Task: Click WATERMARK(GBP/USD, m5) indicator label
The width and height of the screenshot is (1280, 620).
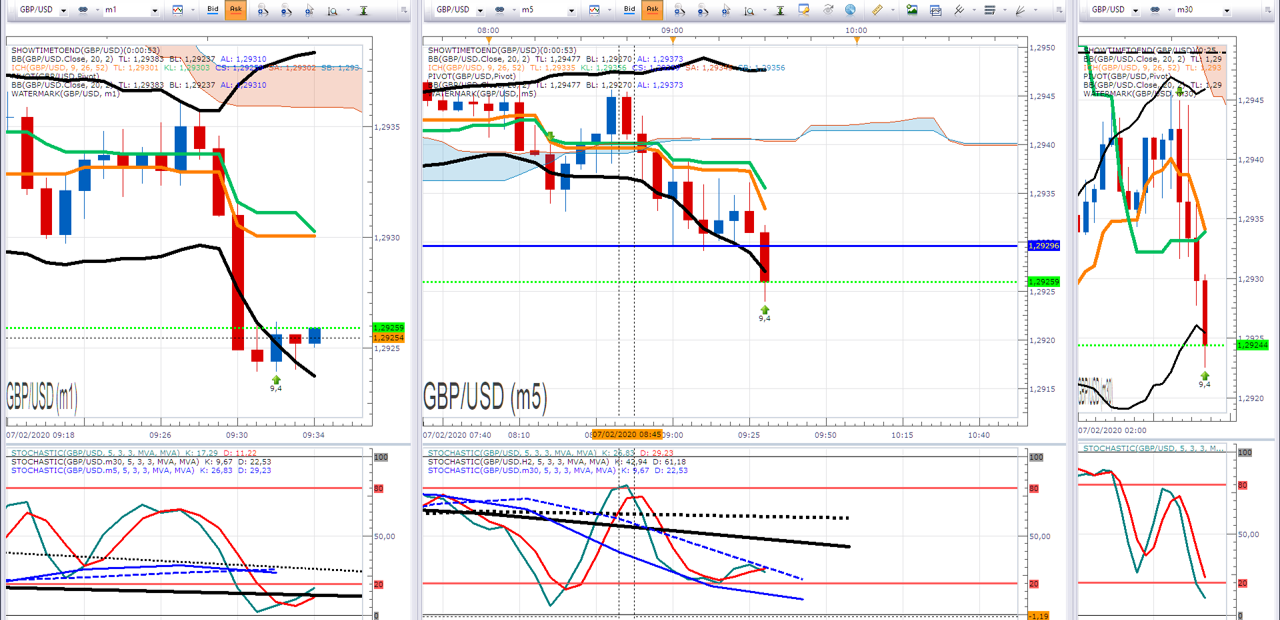Action: [x=482, y=94]
